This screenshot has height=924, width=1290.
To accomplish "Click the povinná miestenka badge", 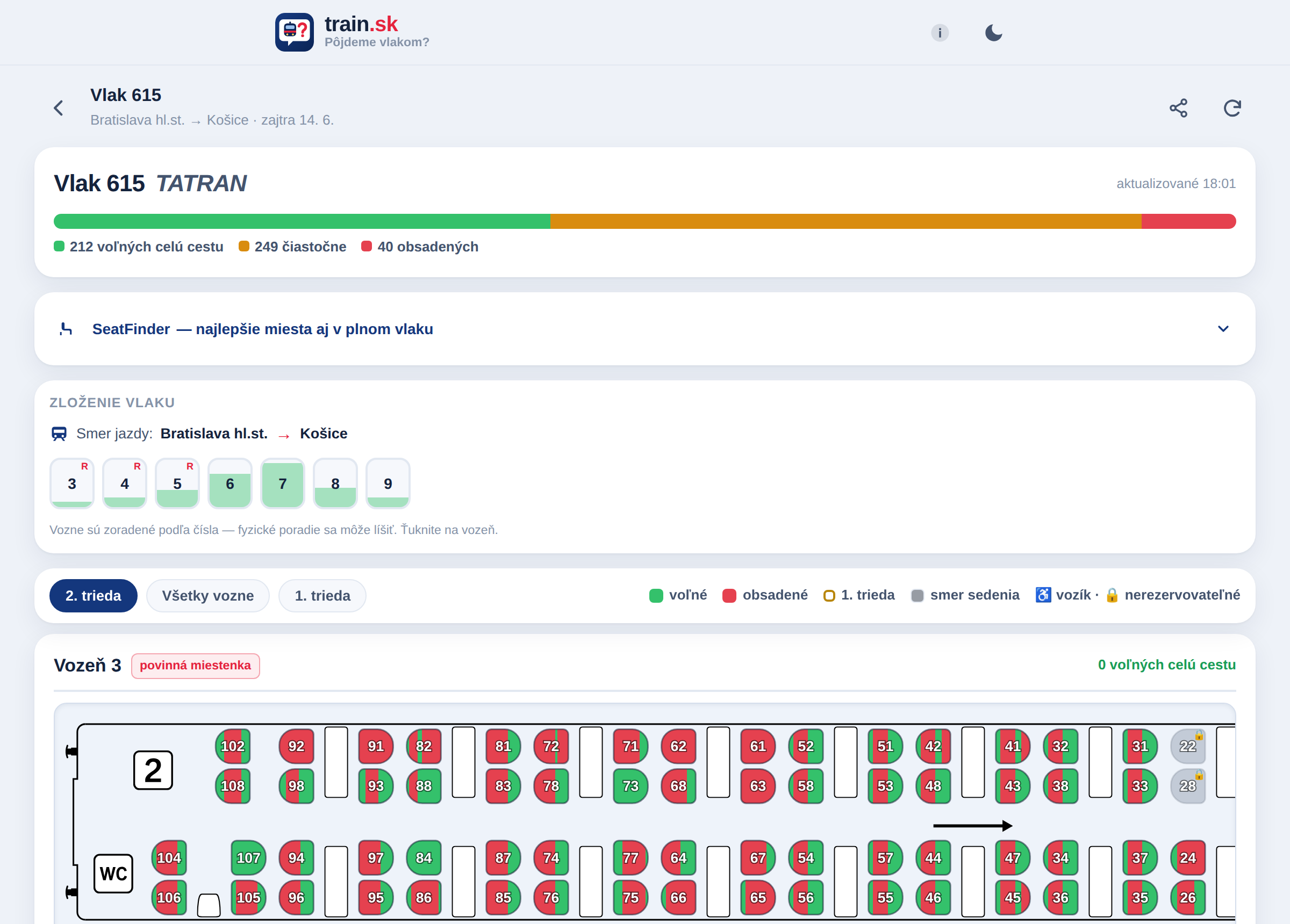I will 195,666.
